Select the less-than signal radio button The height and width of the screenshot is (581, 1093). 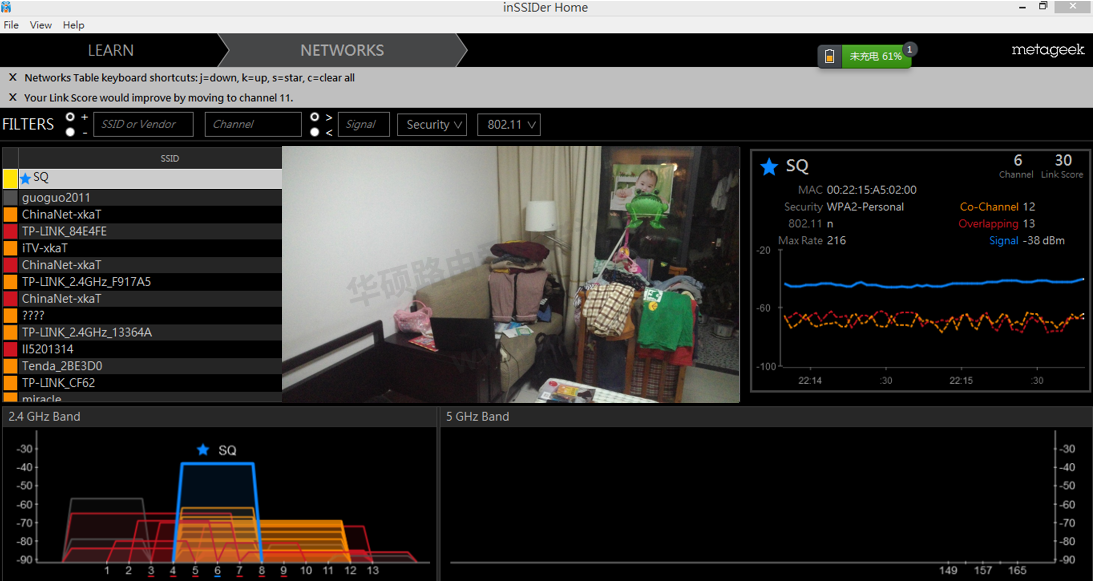click(x=314, y=132)
